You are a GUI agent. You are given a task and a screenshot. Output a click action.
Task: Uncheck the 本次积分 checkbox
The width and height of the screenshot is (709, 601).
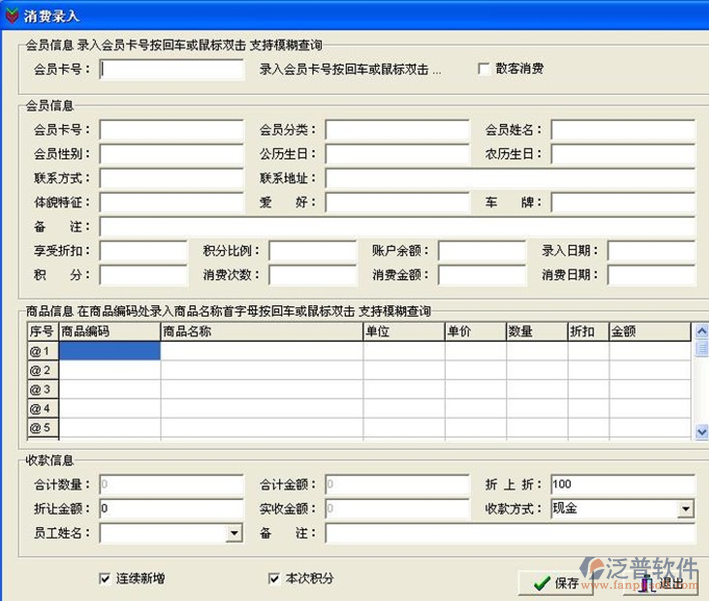[274, 578]
